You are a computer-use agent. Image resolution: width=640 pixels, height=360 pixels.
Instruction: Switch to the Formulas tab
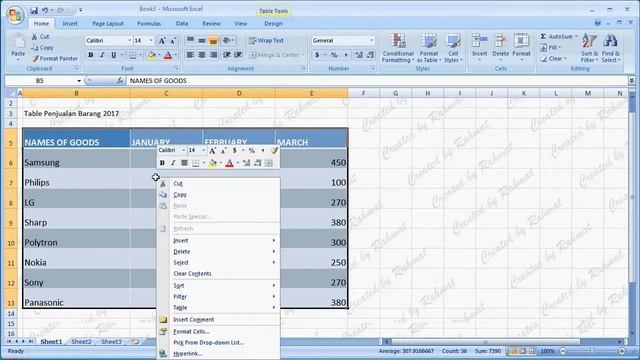149,24
